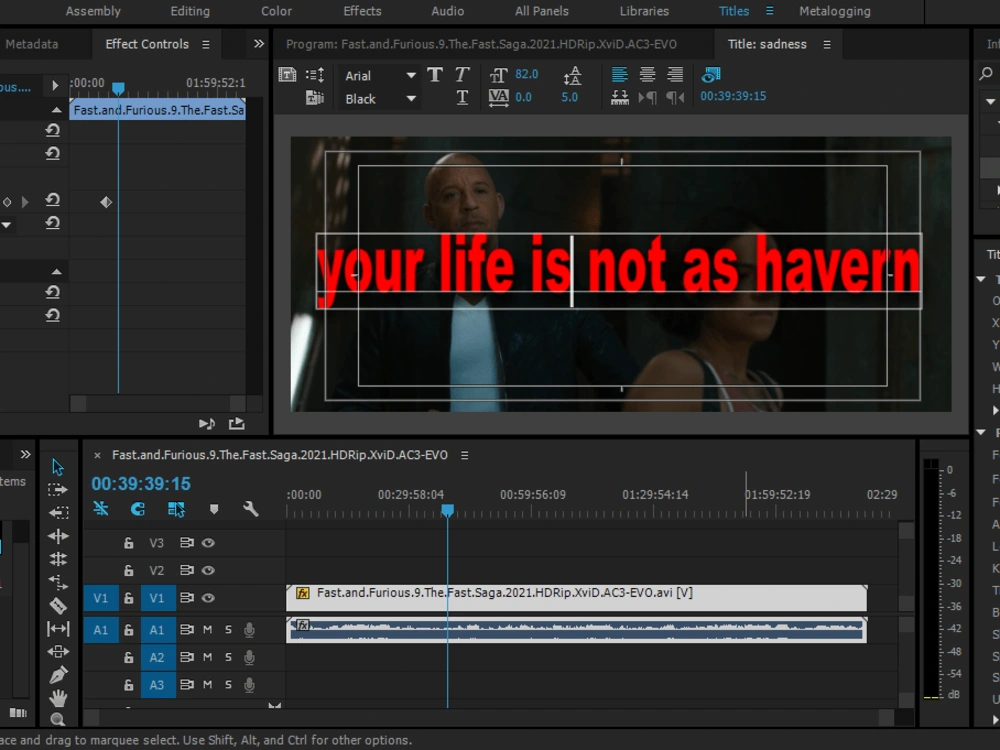Align title text to the left
This screenshot has width=1000, height=750.
[619, 75]
